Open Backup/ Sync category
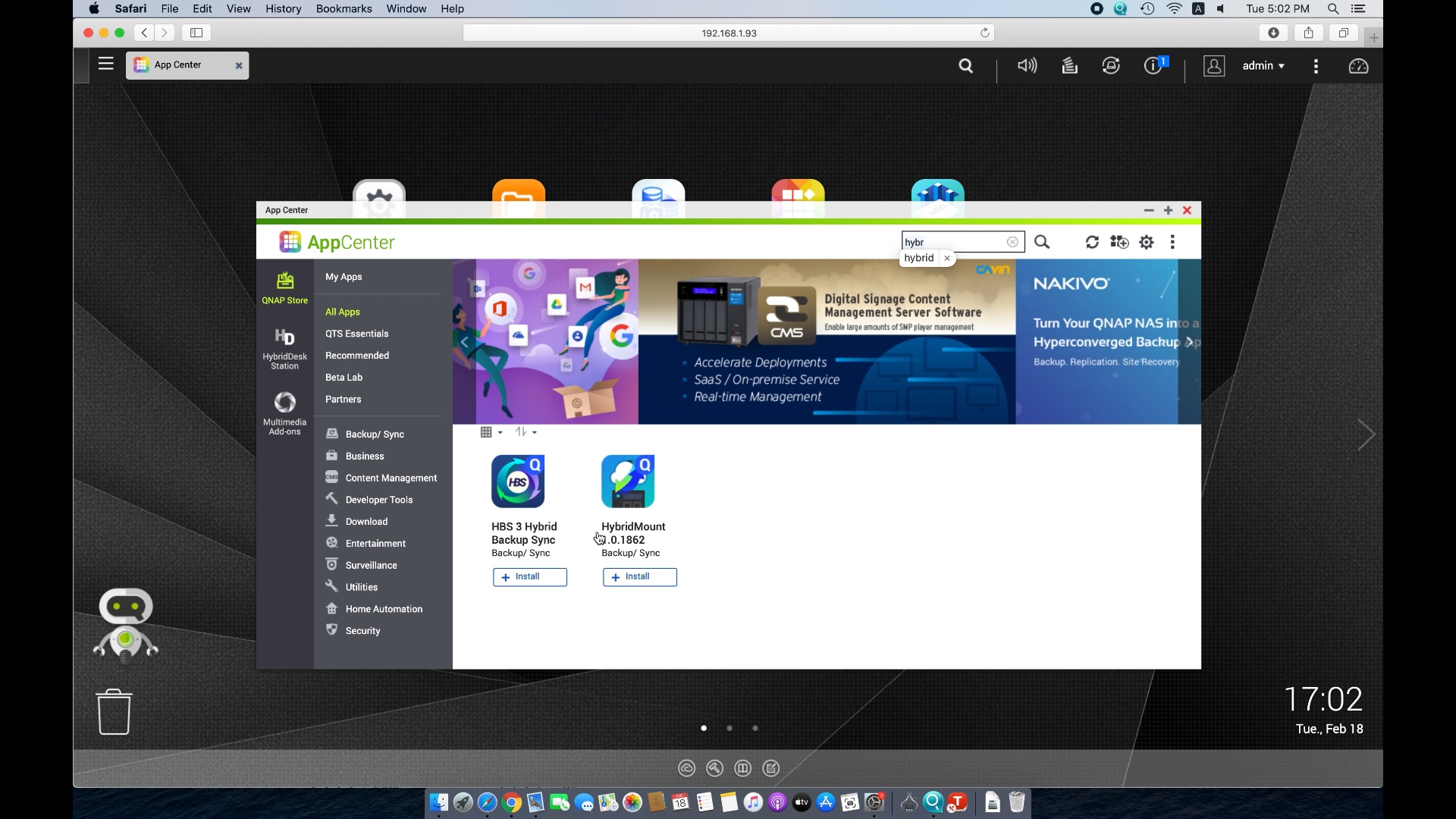The width and height of the screenshot is (1456, 819). coord(365,434)
